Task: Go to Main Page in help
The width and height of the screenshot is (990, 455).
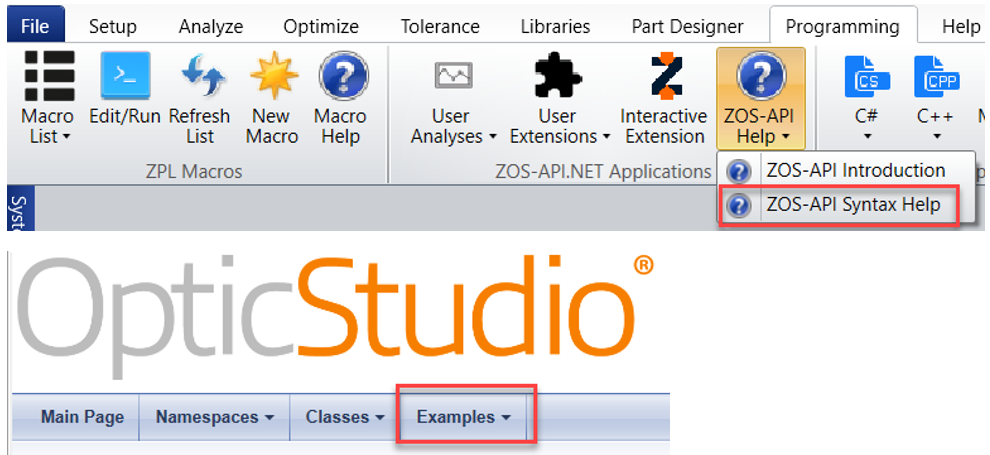Action: (x=82, y=417)
